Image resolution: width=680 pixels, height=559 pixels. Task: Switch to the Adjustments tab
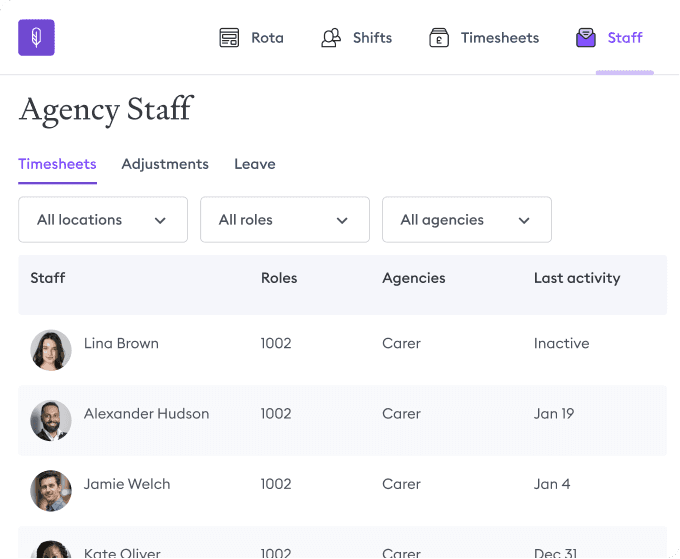[165, 164]
